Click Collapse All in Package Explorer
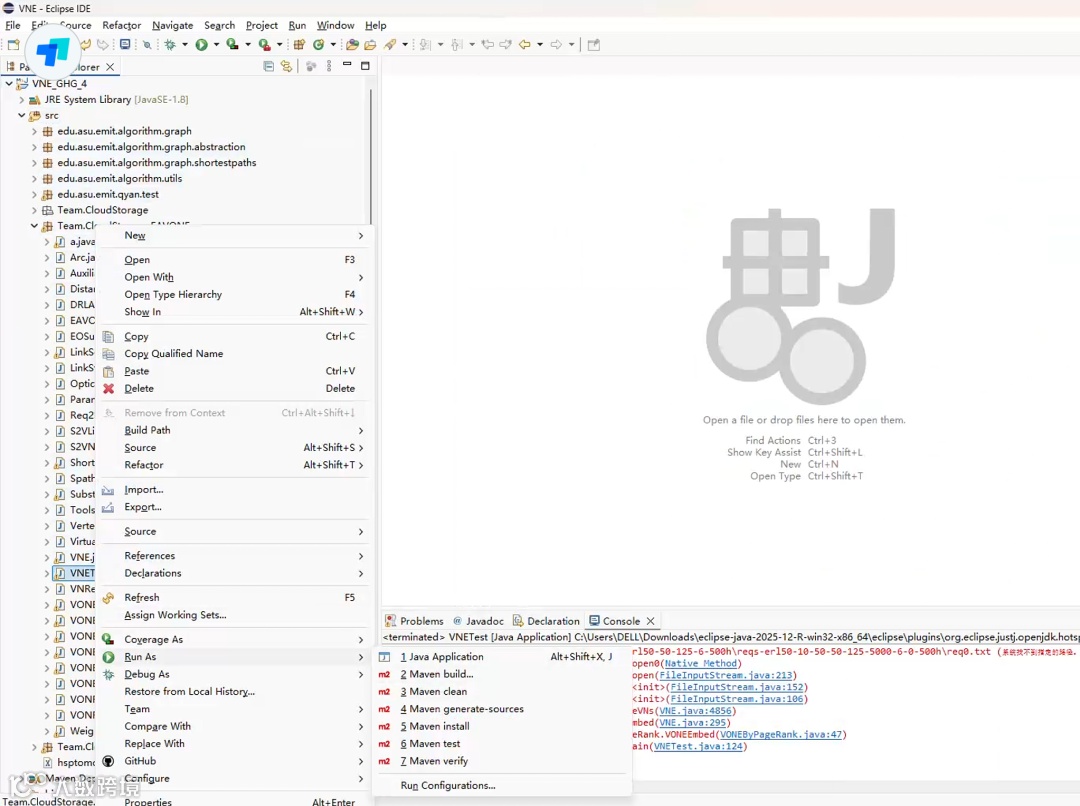 [269, 66]
